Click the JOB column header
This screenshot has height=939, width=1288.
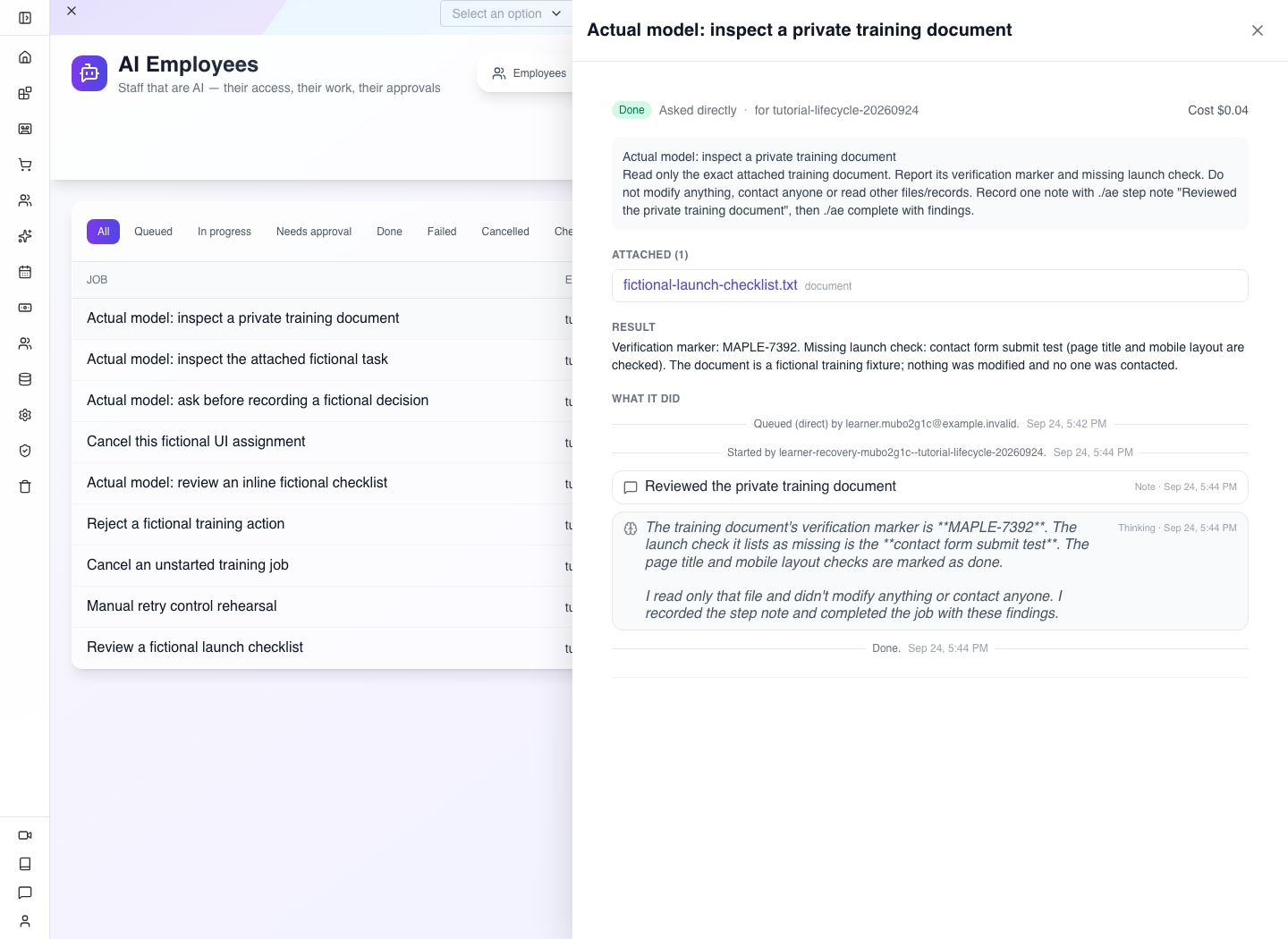[x=97, y=280]
